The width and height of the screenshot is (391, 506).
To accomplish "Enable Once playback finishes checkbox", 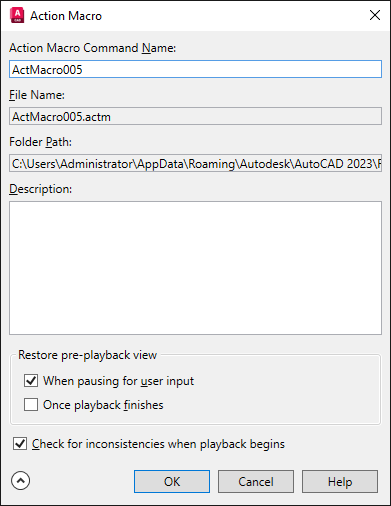I will (31, 405).
